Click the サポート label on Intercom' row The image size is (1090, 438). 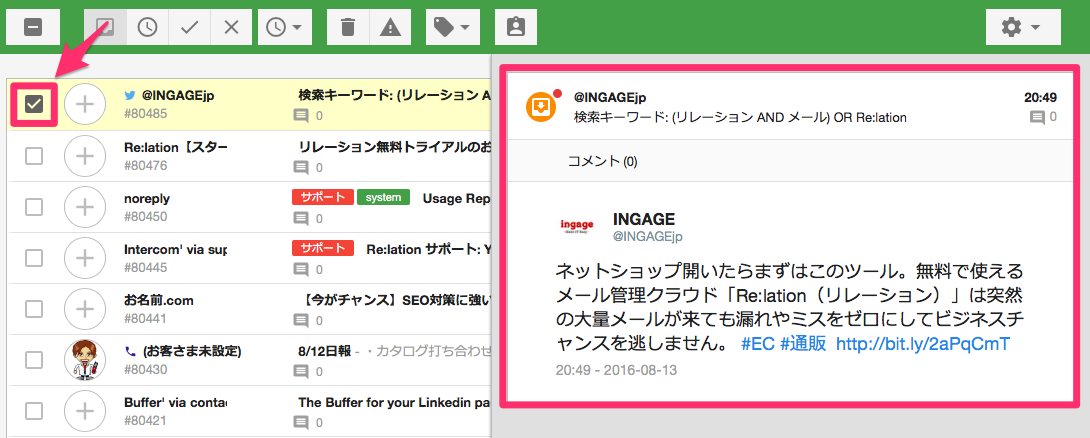pyautogui.click(x=323, y=248)
